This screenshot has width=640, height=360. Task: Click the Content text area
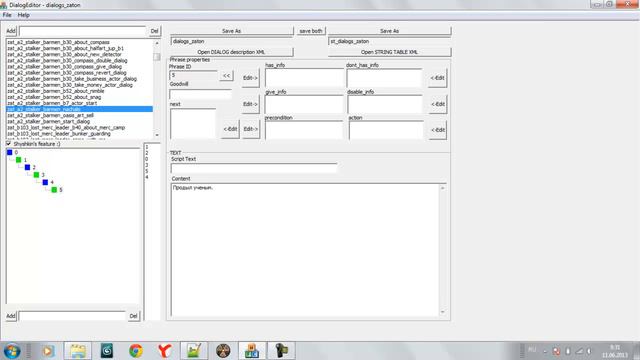305,250
